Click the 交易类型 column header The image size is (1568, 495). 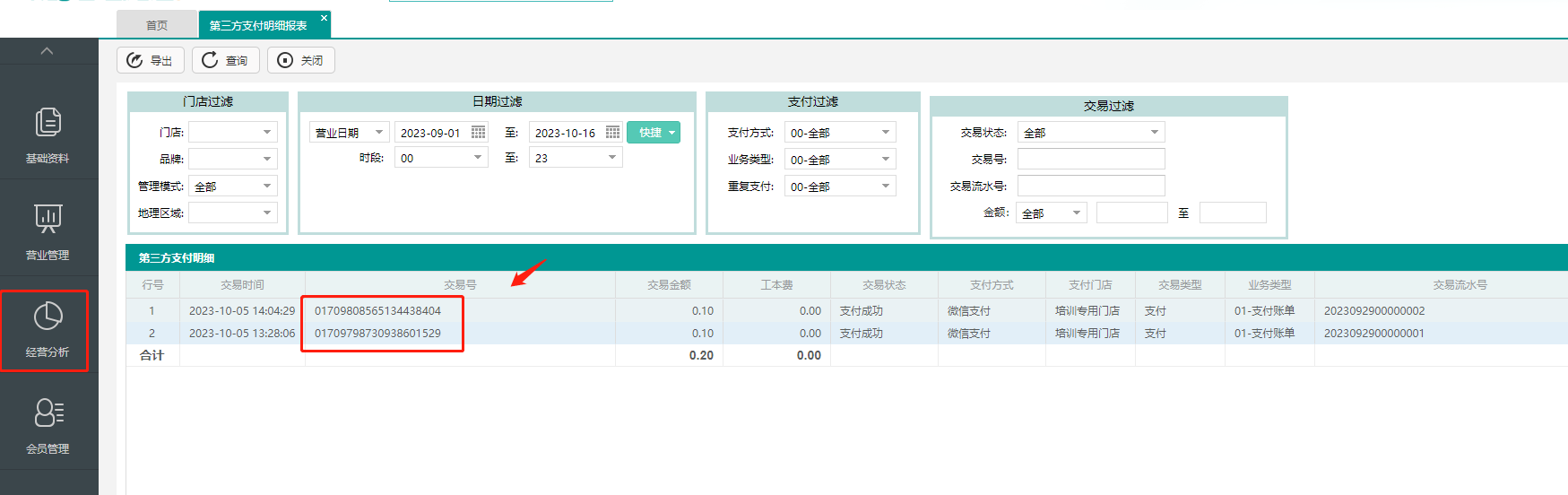(x=1180, y=284)
